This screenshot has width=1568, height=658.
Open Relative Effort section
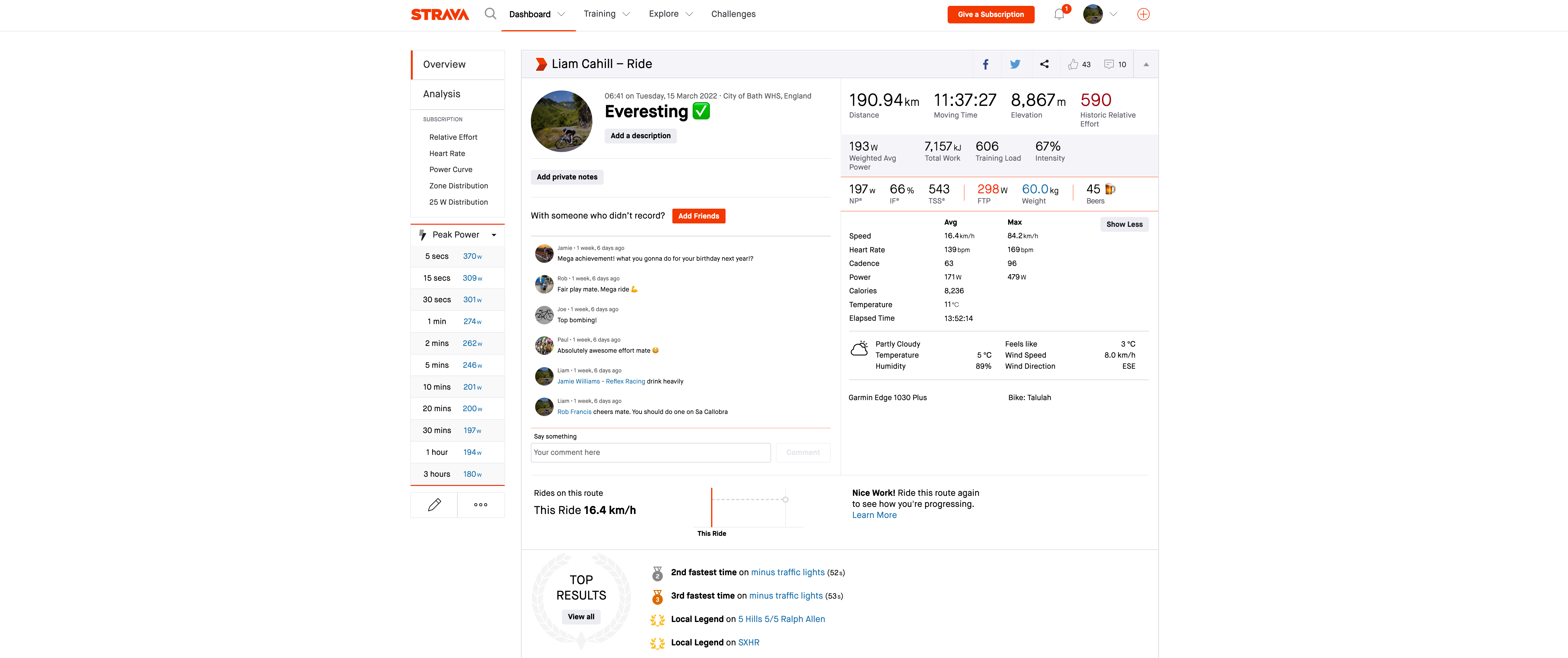point(453,137)
